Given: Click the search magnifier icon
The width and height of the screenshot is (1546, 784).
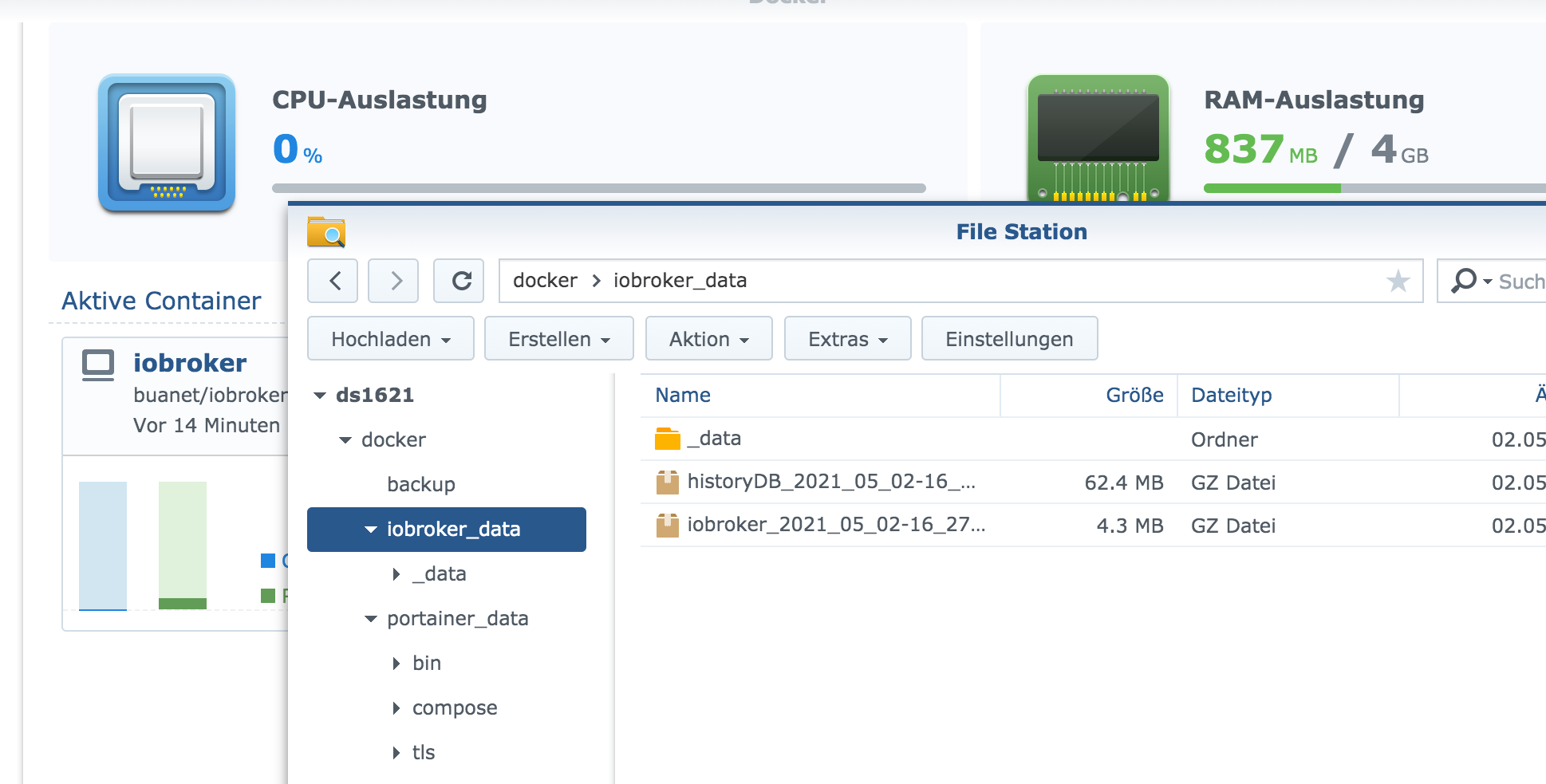Looking at the screenshot, I should pyautogui.click(x=1464, y=281).
